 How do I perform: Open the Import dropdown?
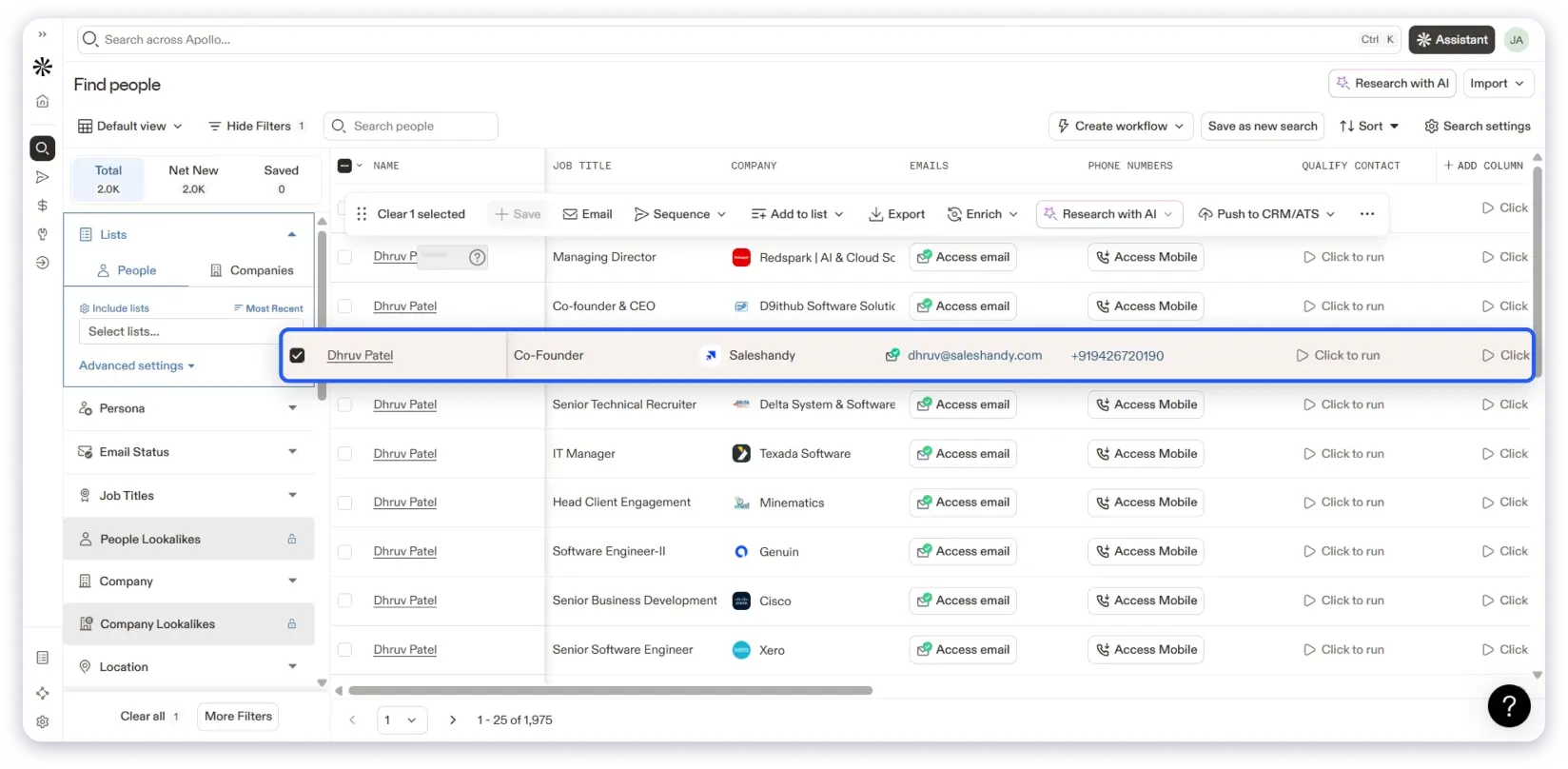tap(1498, 84)
